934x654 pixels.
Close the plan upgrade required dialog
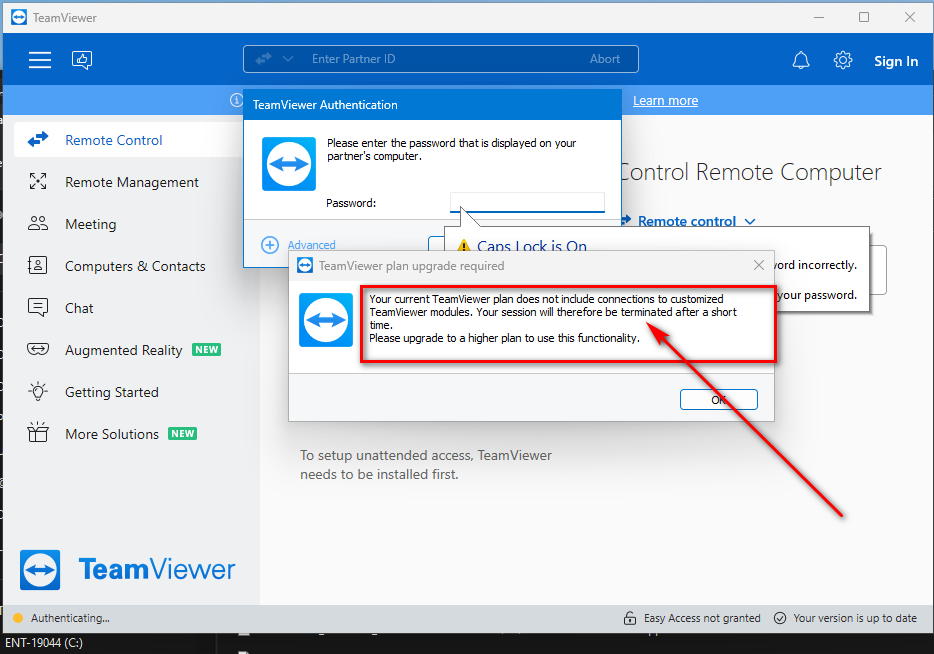coord(758,265)
